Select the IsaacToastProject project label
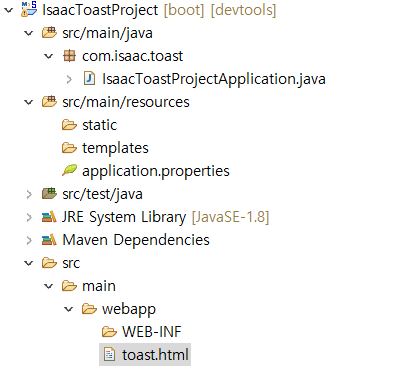The height and width of the screenshot is (369, 396). coord(100,10)
